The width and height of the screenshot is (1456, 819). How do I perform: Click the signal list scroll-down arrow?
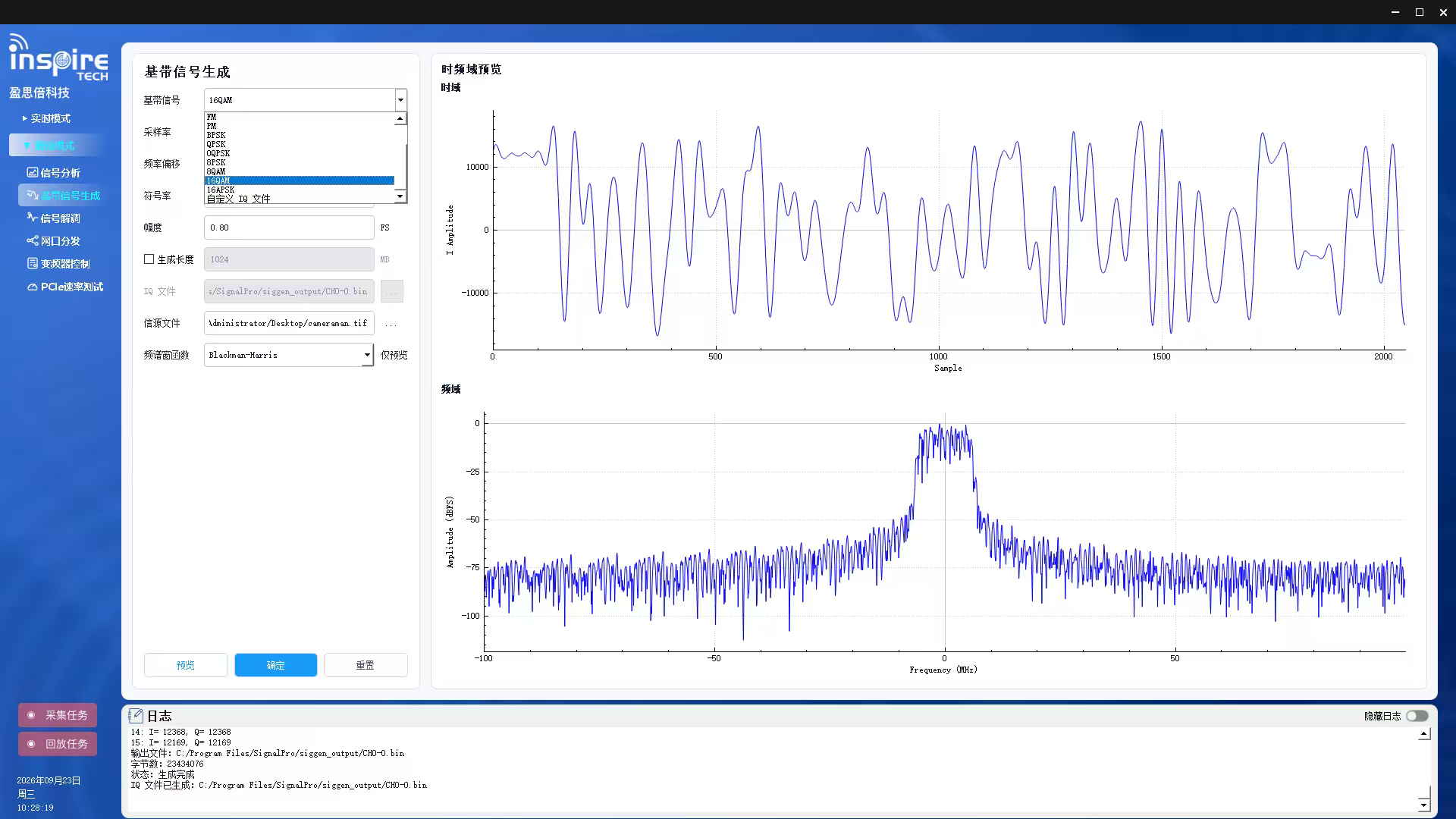(400, 197)
